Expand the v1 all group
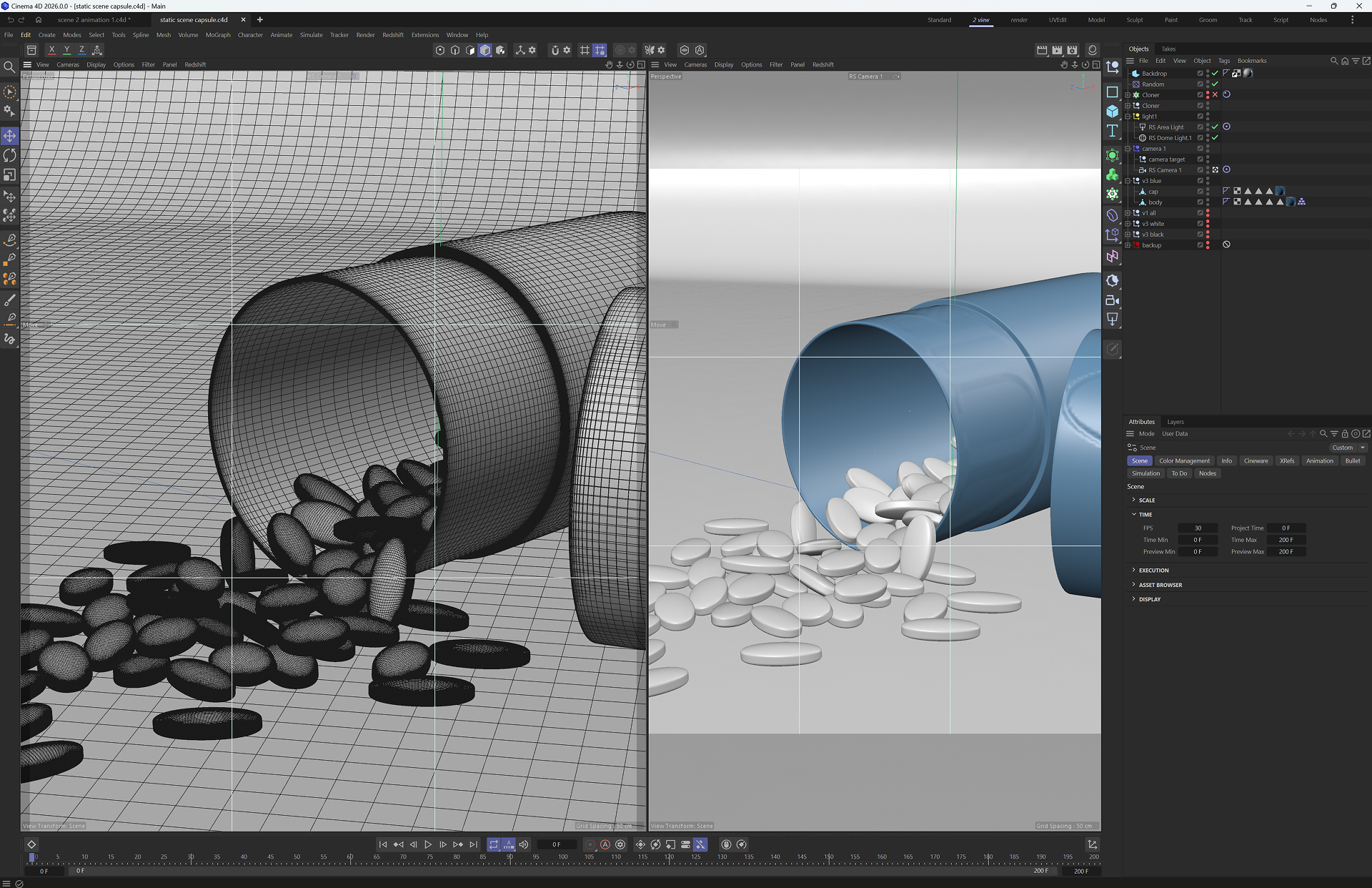Image resolution: width=1372 pixels, height=888 pixels. pos(1128,213)
